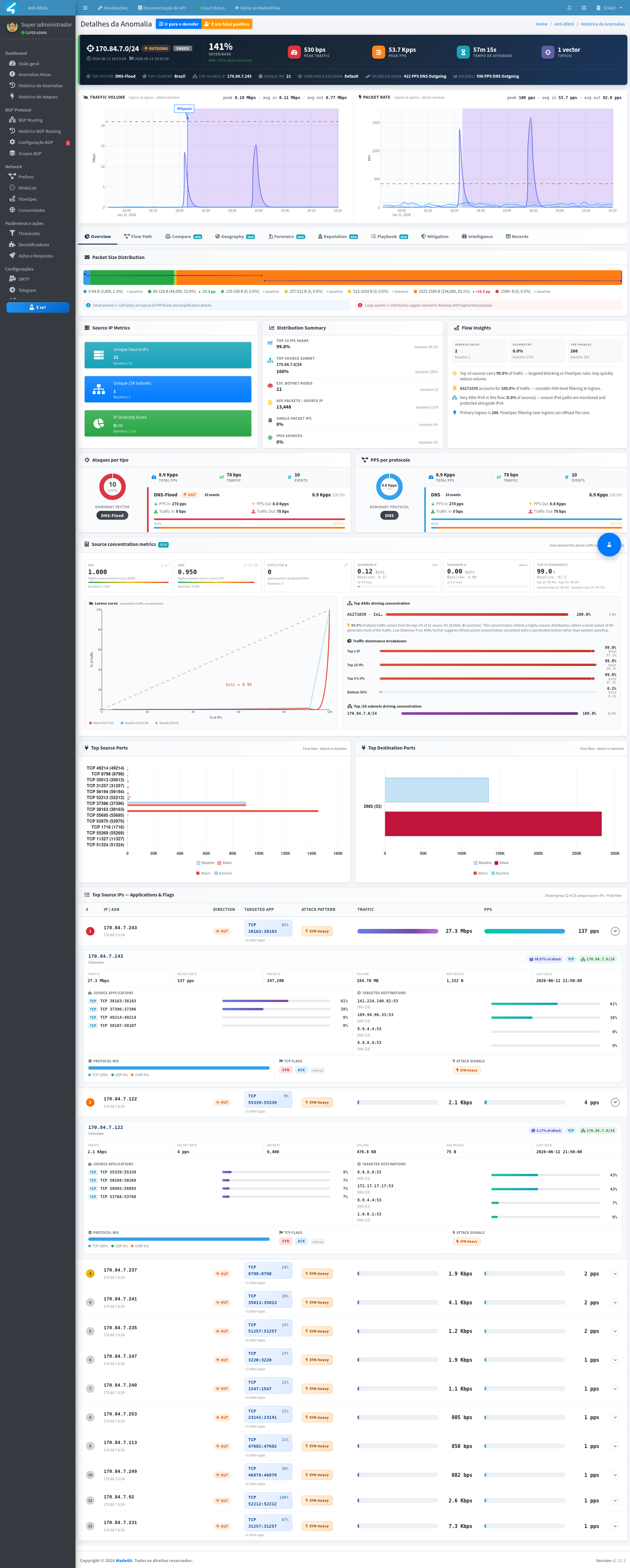Screen dimensions: 630x1568
Task: Click the floating blue flask button
Action: [609, 544]
